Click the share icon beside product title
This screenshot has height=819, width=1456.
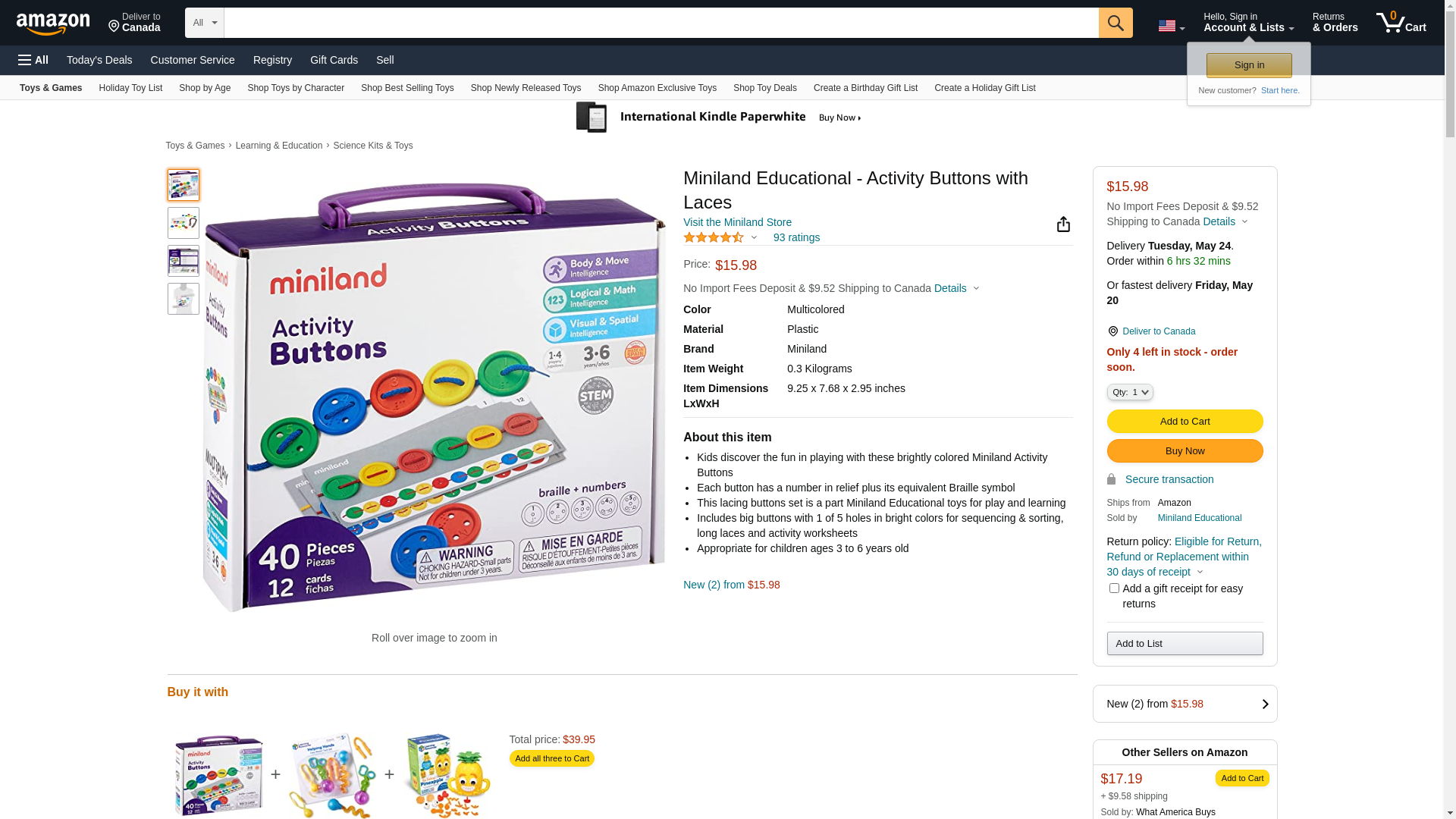point(1063,224)
